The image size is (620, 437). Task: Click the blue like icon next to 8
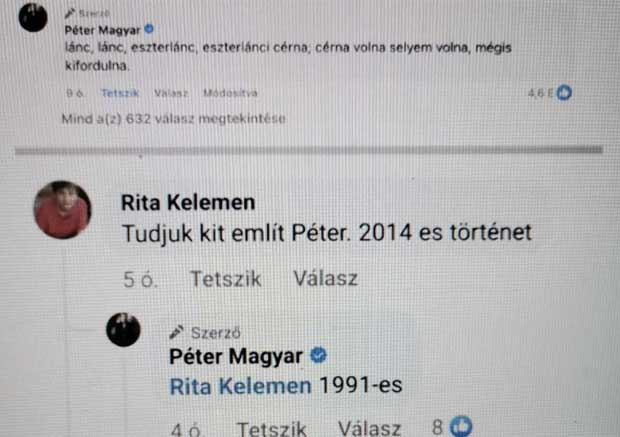pos(462,426)
